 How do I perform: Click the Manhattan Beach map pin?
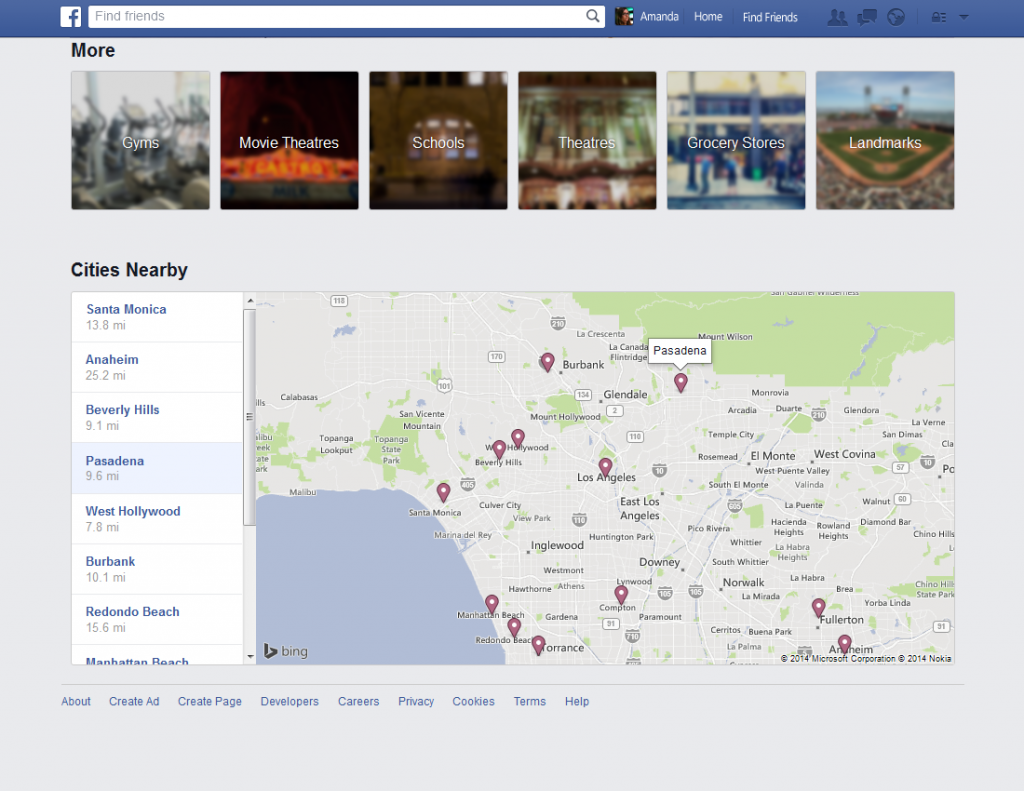pos(492,604)
